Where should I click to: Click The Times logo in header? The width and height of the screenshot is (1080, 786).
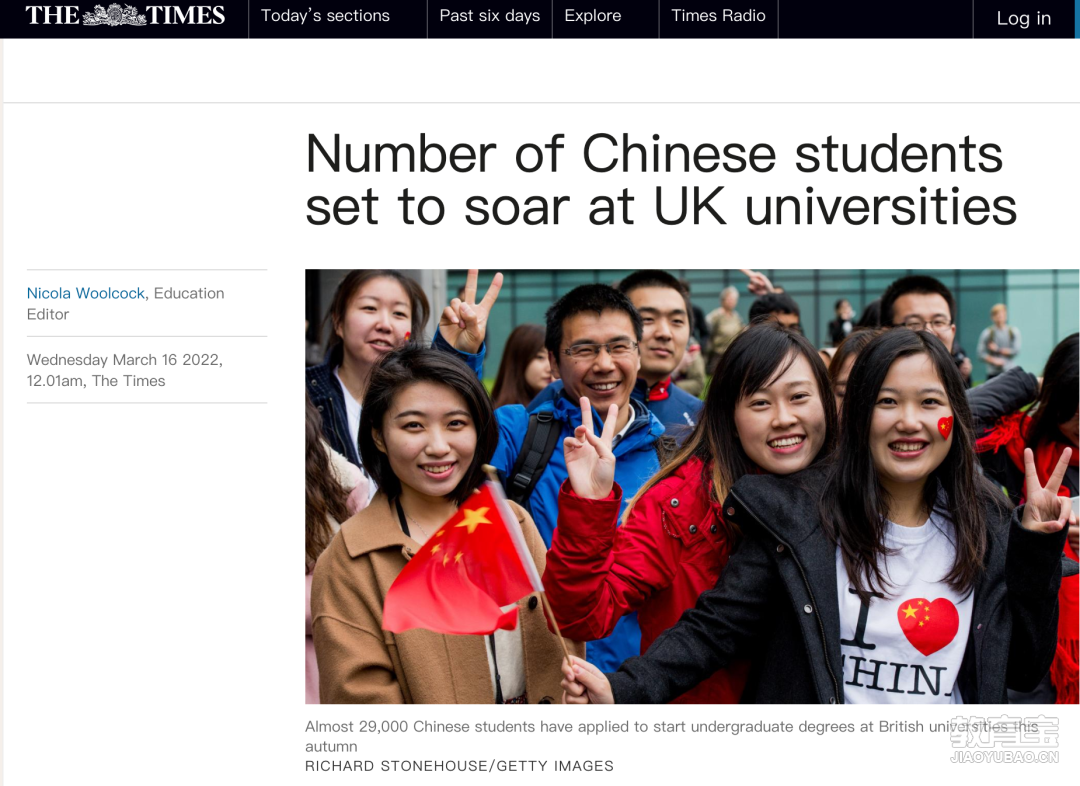point(125,15)
